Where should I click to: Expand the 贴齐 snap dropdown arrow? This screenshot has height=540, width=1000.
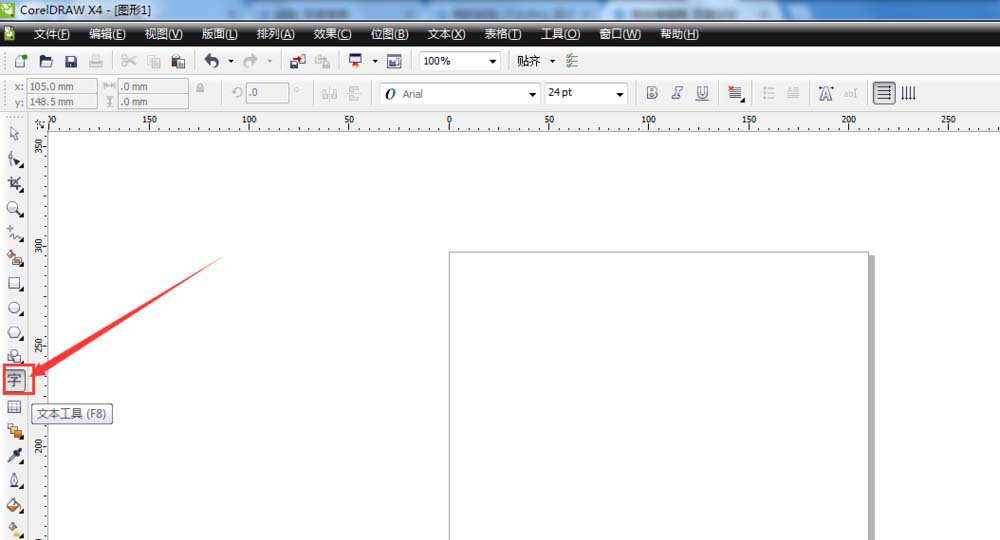(x=552, y=61)
